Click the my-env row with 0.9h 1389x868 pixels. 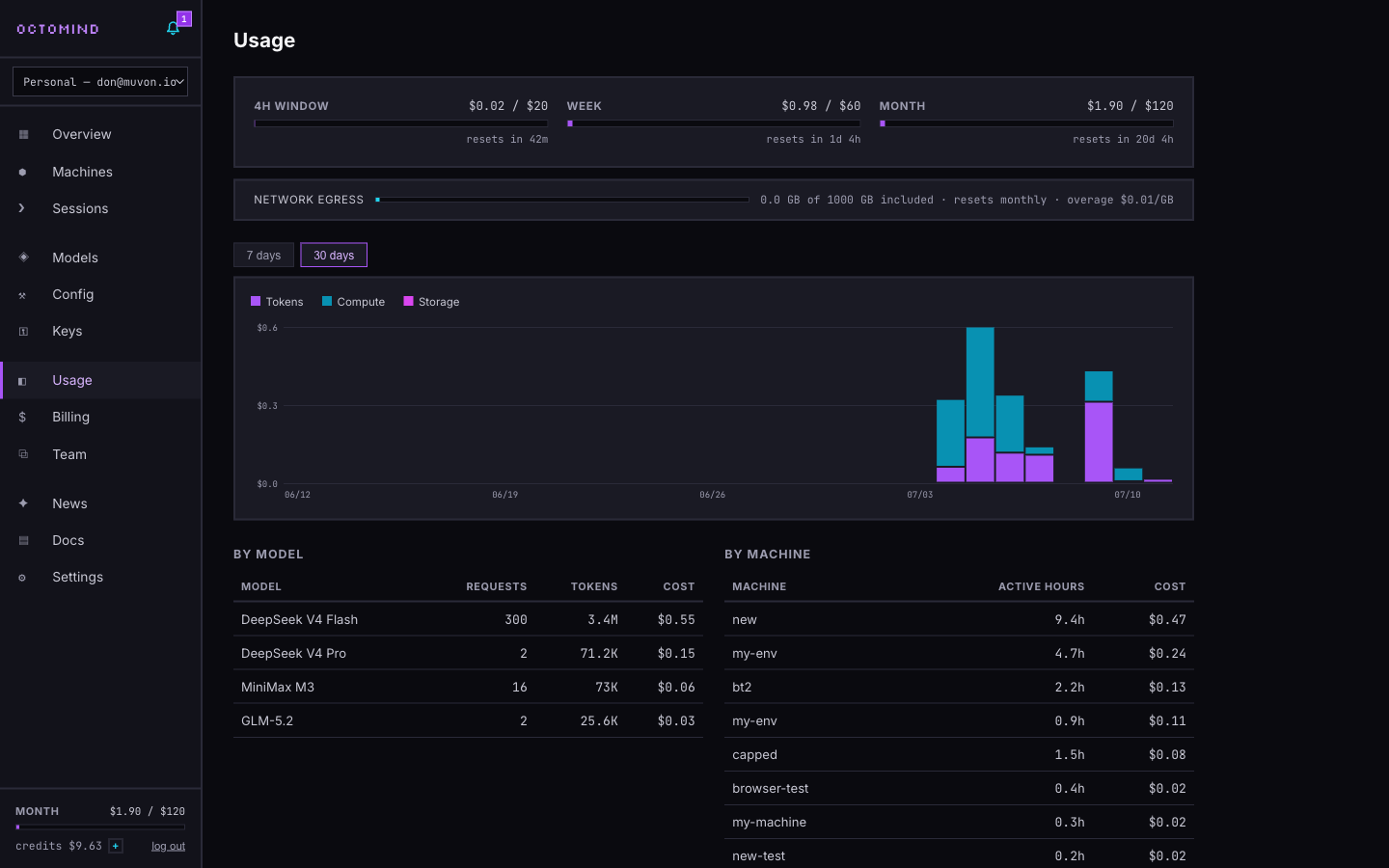(x=959, y=720)
